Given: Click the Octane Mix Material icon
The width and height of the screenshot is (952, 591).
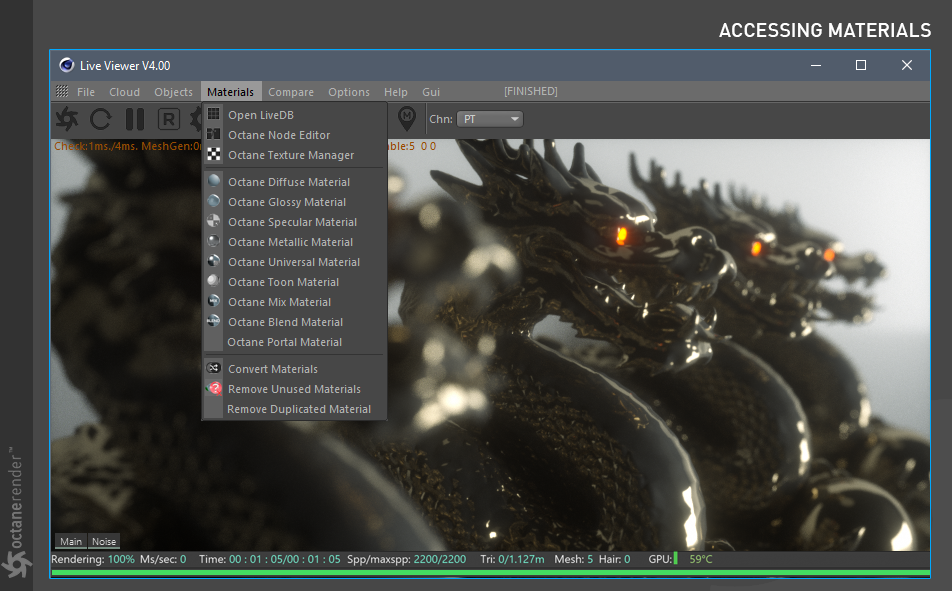Looking at the screenshot, I should [x=214, y=301].
